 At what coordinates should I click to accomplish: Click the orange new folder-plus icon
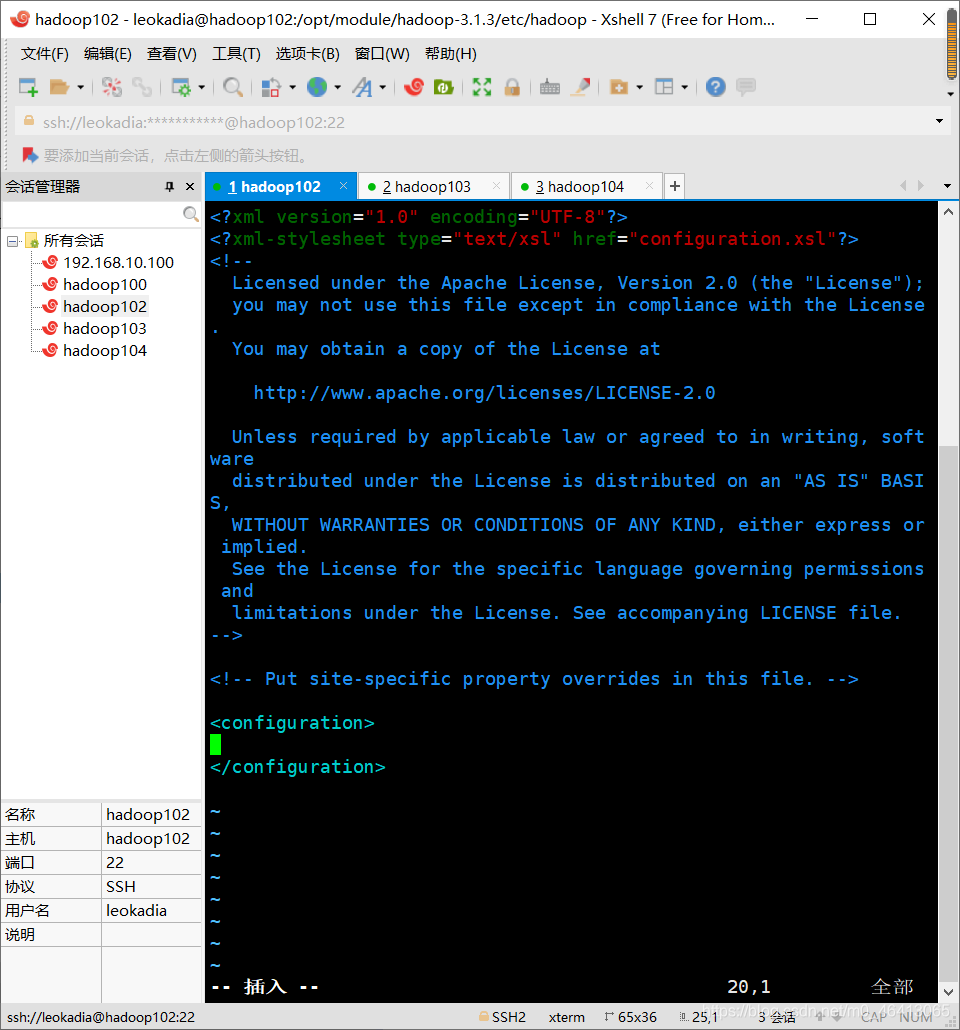(618, 87)
